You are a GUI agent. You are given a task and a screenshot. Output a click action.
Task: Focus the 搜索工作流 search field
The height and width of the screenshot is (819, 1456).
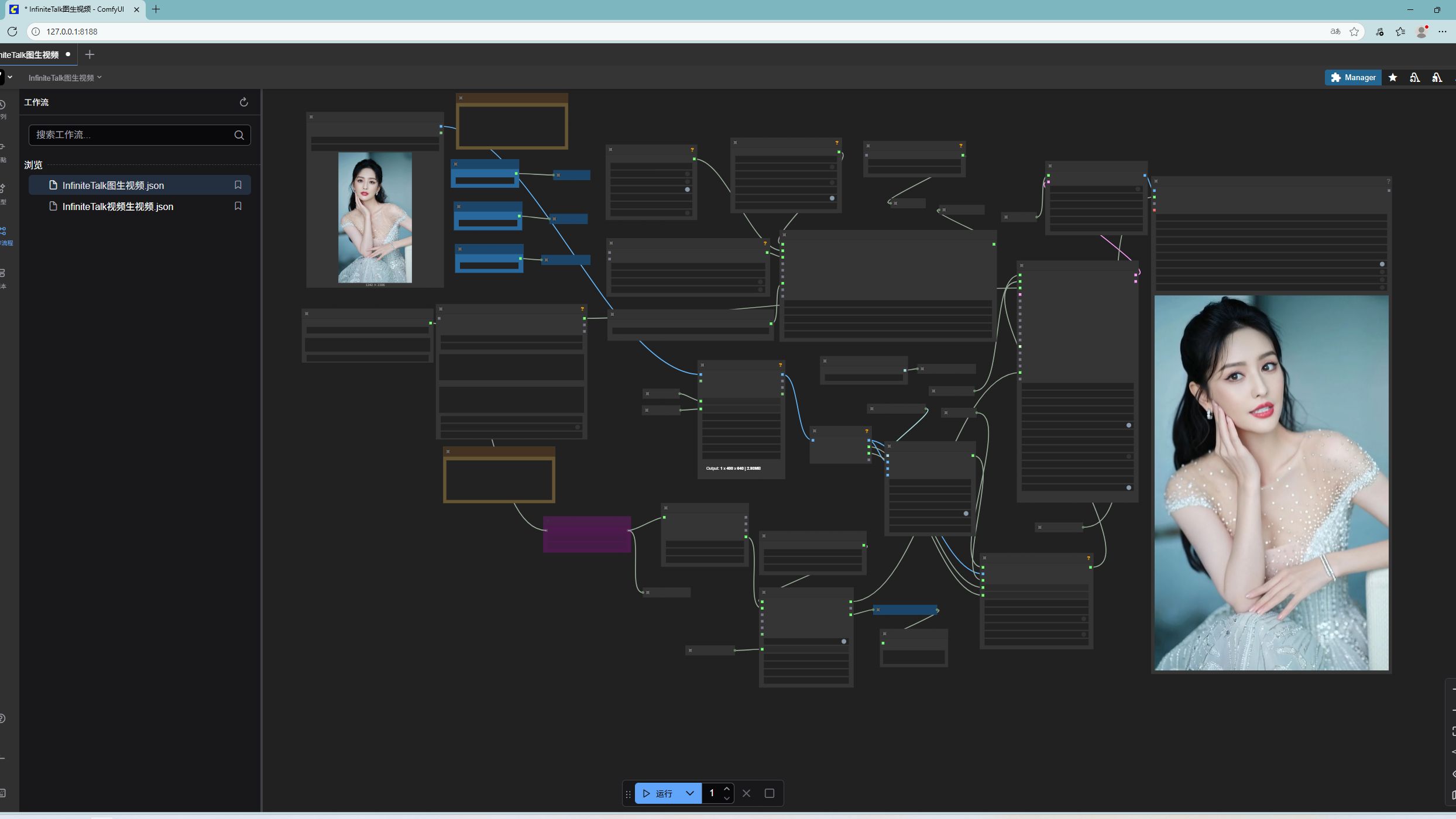pyautogui.click(x=140, y=135)
